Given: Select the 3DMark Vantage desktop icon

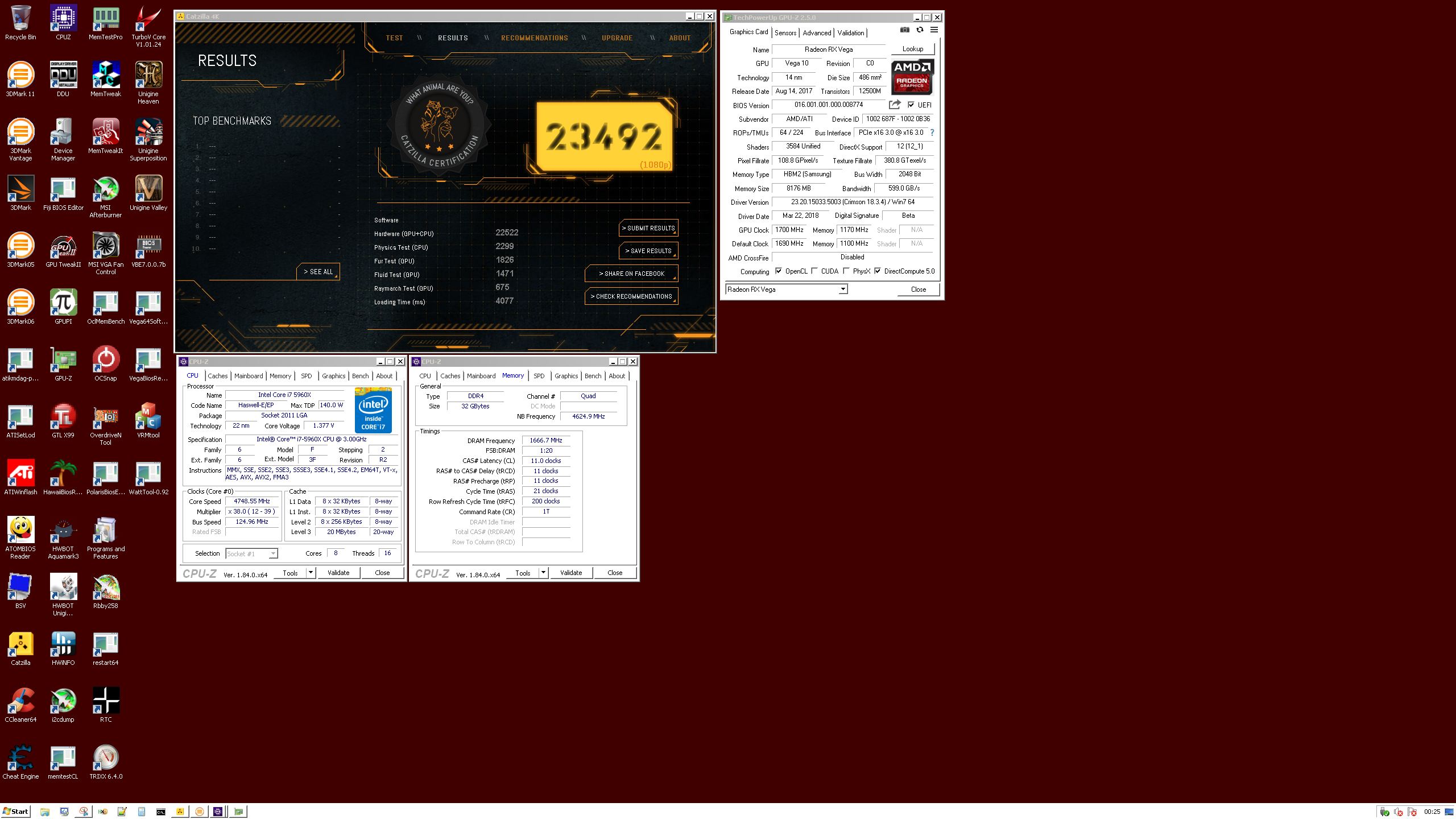Looking at the screenshot, I should pos(20,140).
